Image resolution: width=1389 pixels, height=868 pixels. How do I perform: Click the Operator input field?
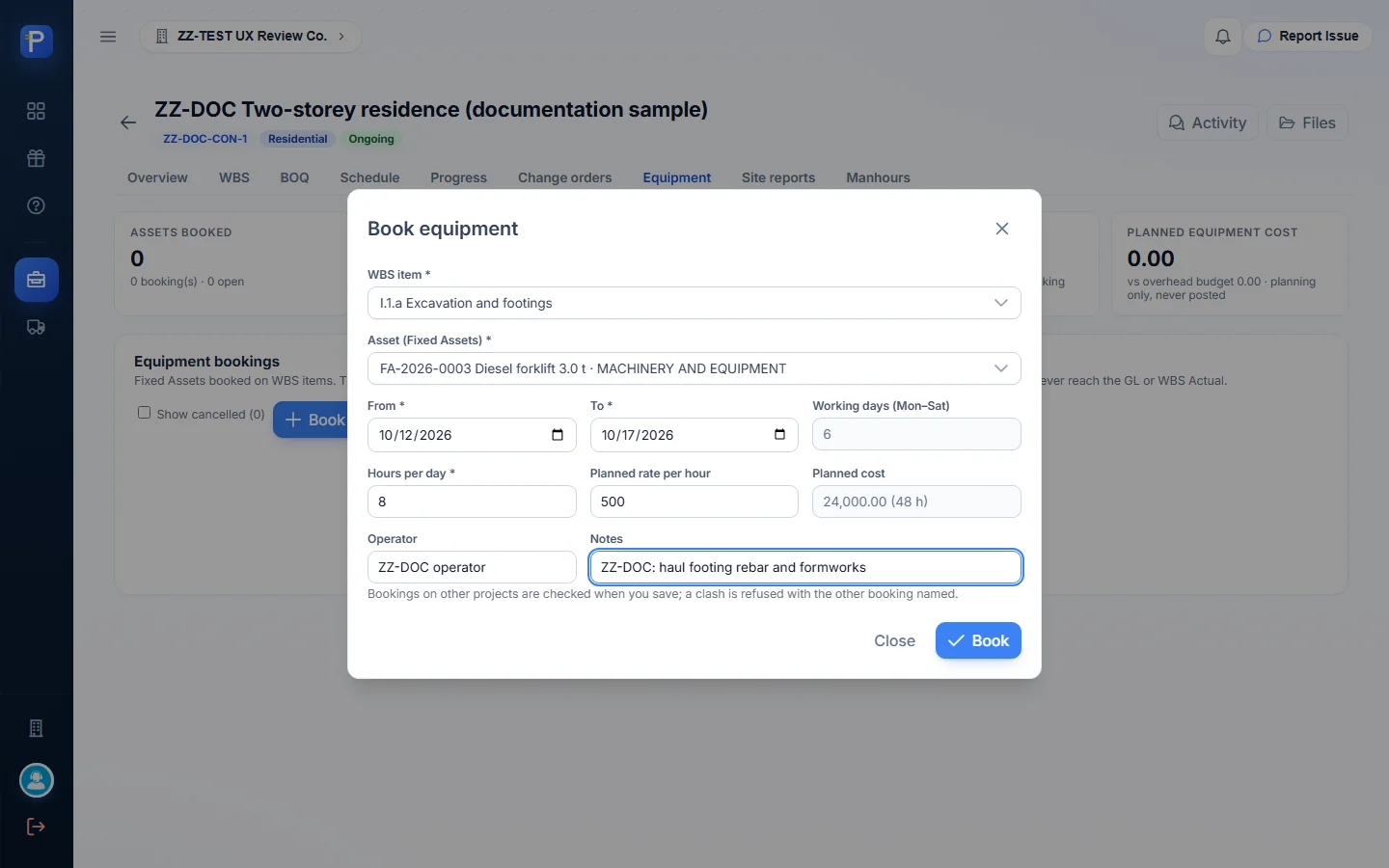coord(472,567)
